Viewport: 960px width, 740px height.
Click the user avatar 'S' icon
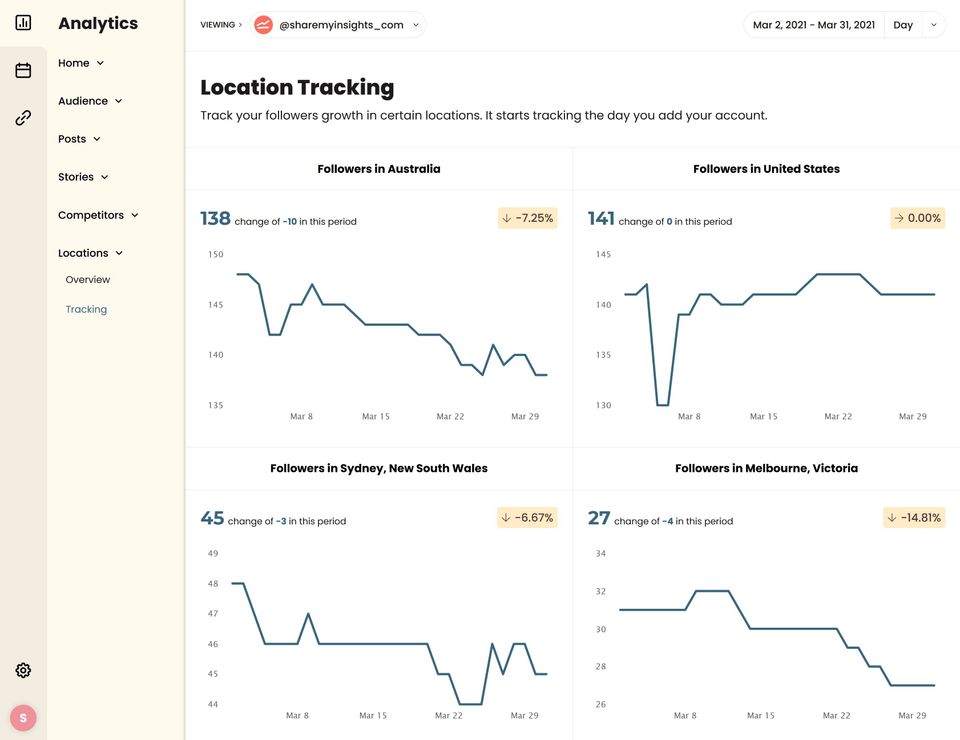click(23, 718)
